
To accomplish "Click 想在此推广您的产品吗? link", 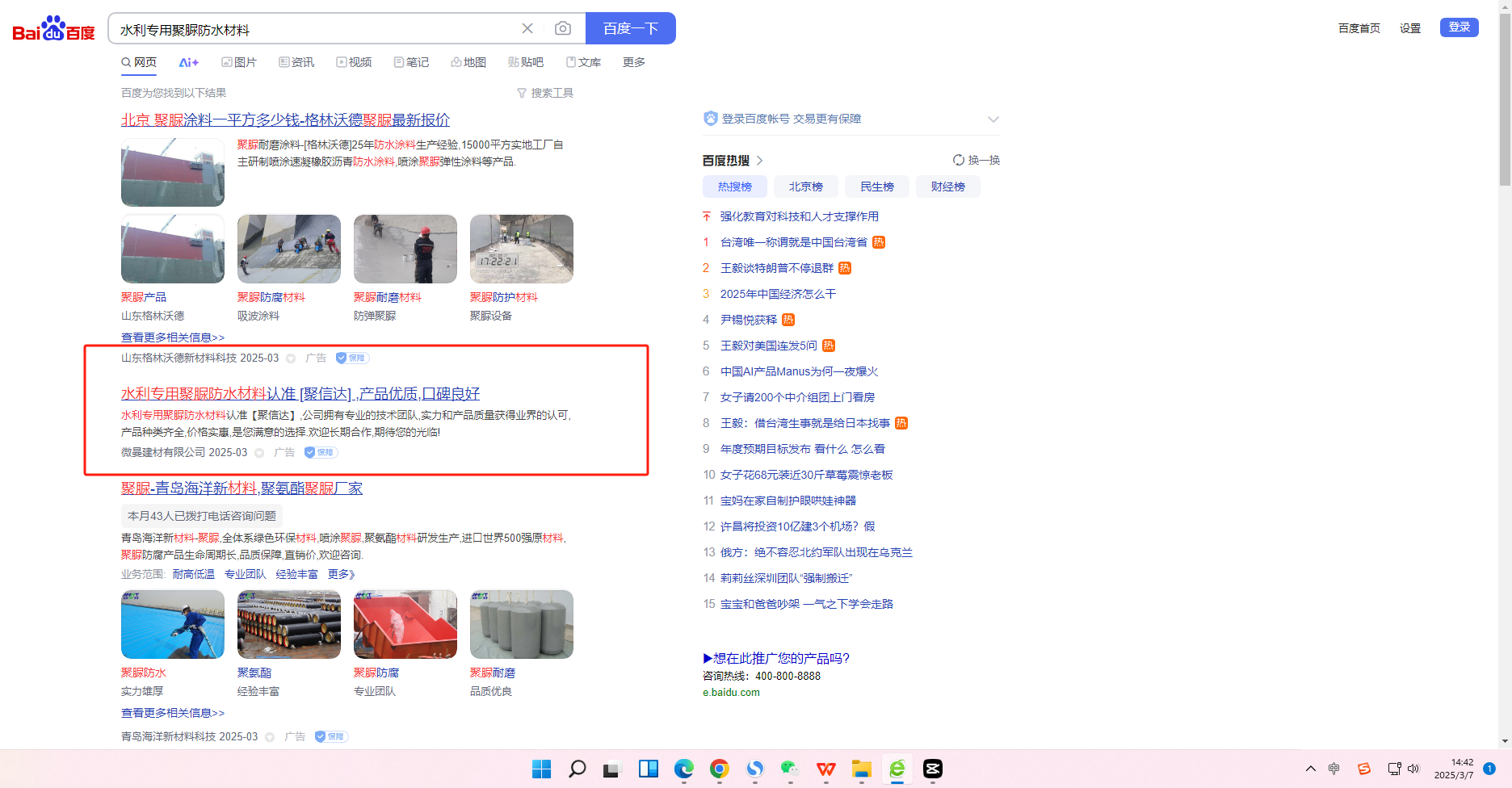I will [x=776, y=658].
